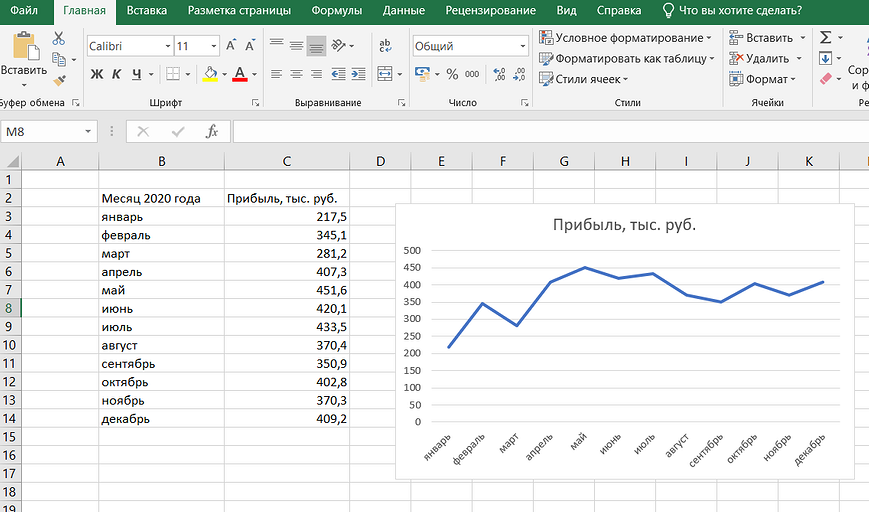The width and height of the screenshot is (869, 512).
Task: Apply percent style to the cell
Action: [452, 74]
